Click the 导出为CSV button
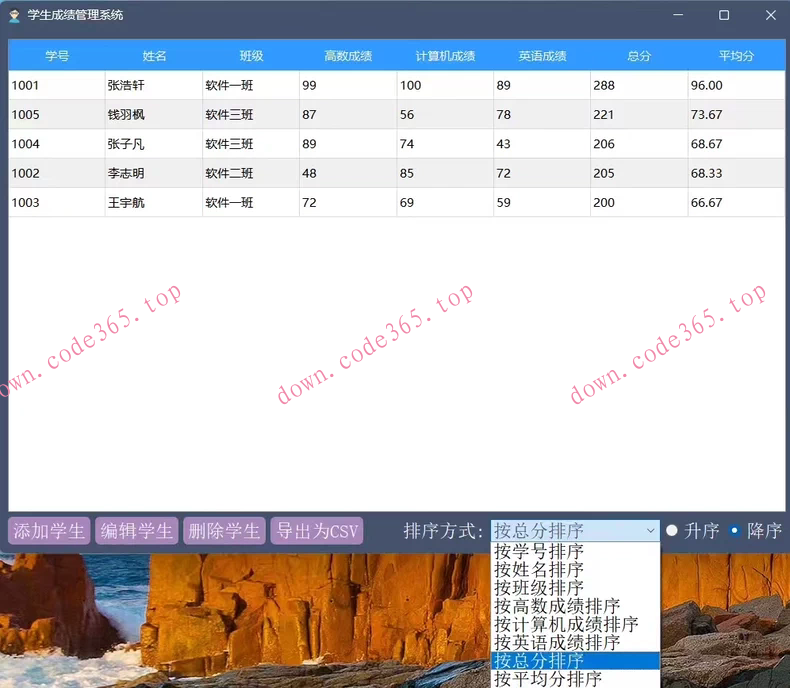The height and width of the screenshot is (688, 790). coord(317,531)
